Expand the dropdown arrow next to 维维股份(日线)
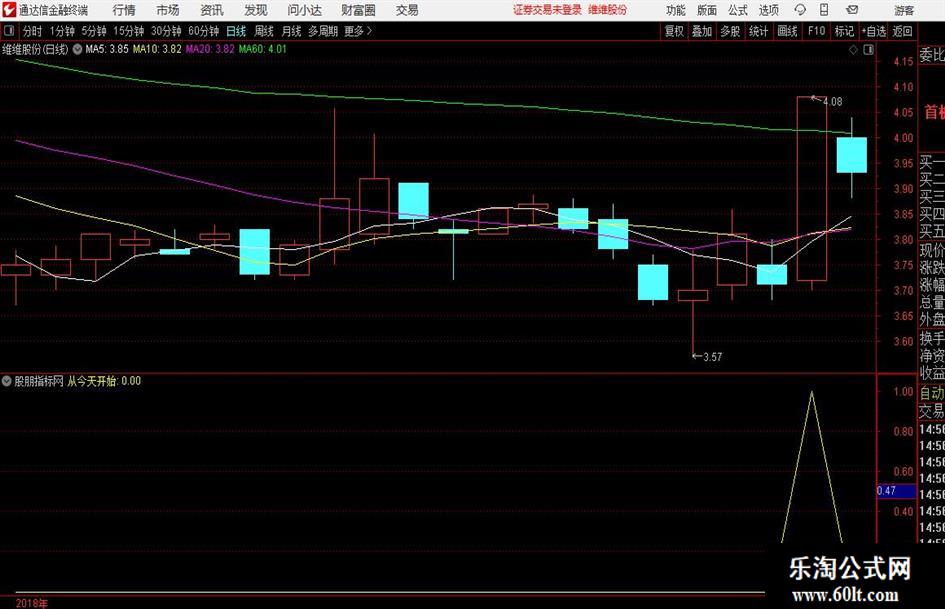The height and width of the screenshot is (609, 945). click(77, 49)
